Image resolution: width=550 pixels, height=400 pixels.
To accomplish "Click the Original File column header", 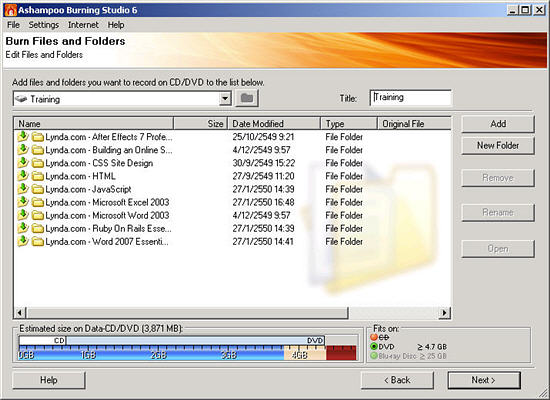I will click(x=414, y=124).
